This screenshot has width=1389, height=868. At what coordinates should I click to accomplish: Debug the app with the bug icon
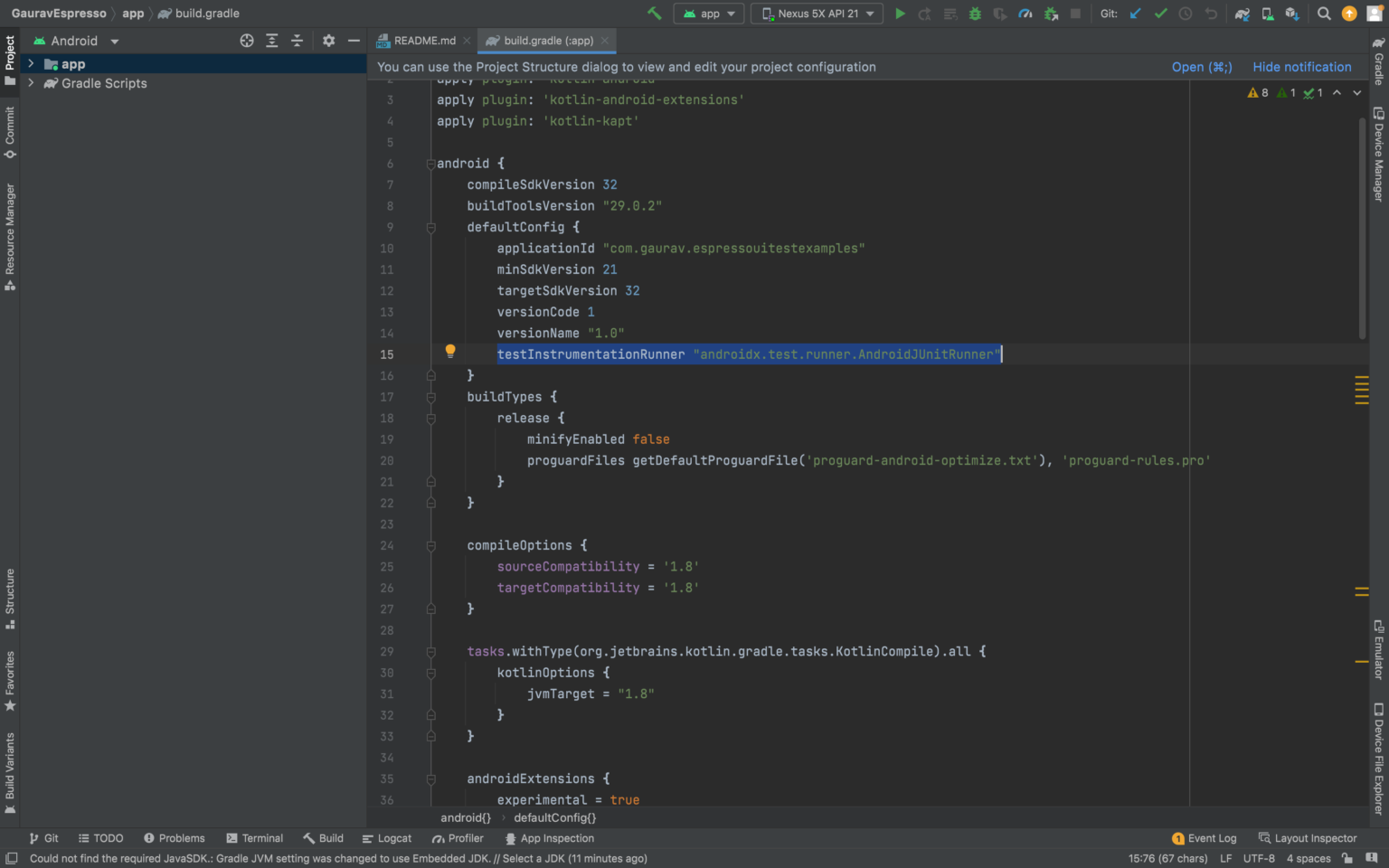[975, 14]
